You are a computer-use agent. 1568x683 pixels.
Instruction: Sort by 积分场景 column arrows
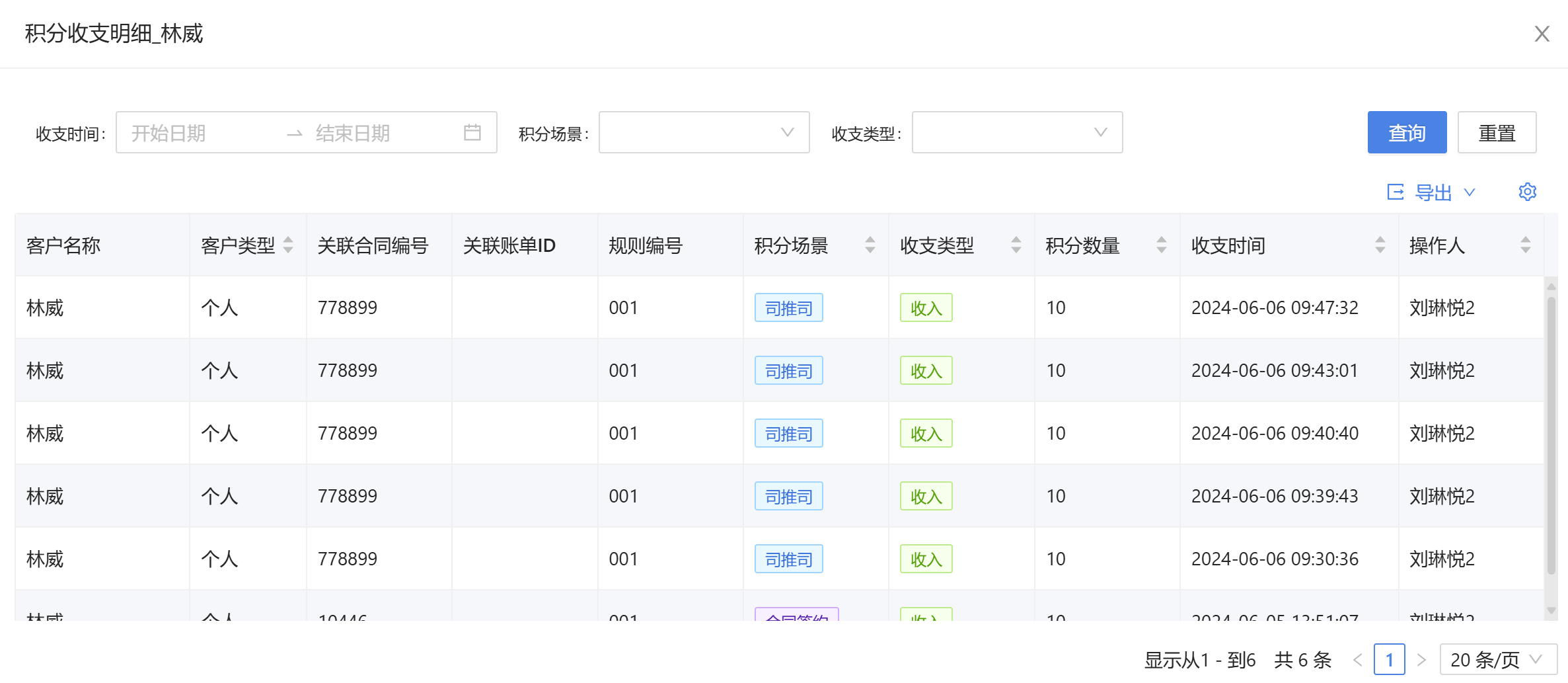[x=870, y=245]
